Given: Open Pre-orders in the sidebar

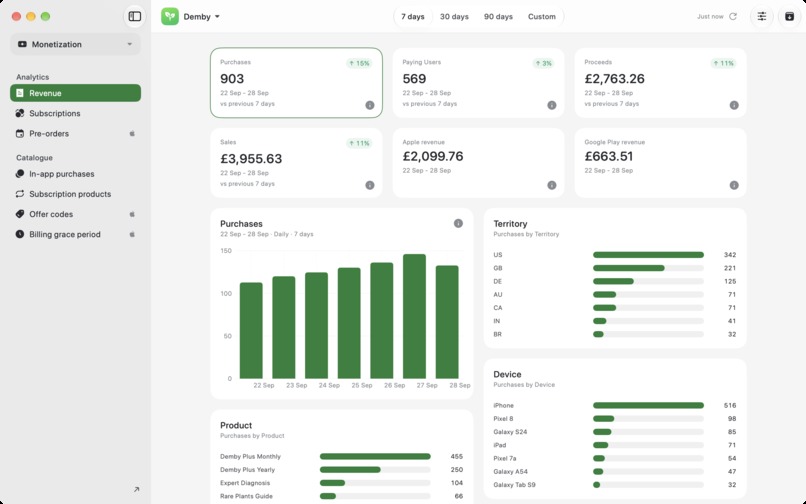Looking at the screenshot, I should pos(75,133).
